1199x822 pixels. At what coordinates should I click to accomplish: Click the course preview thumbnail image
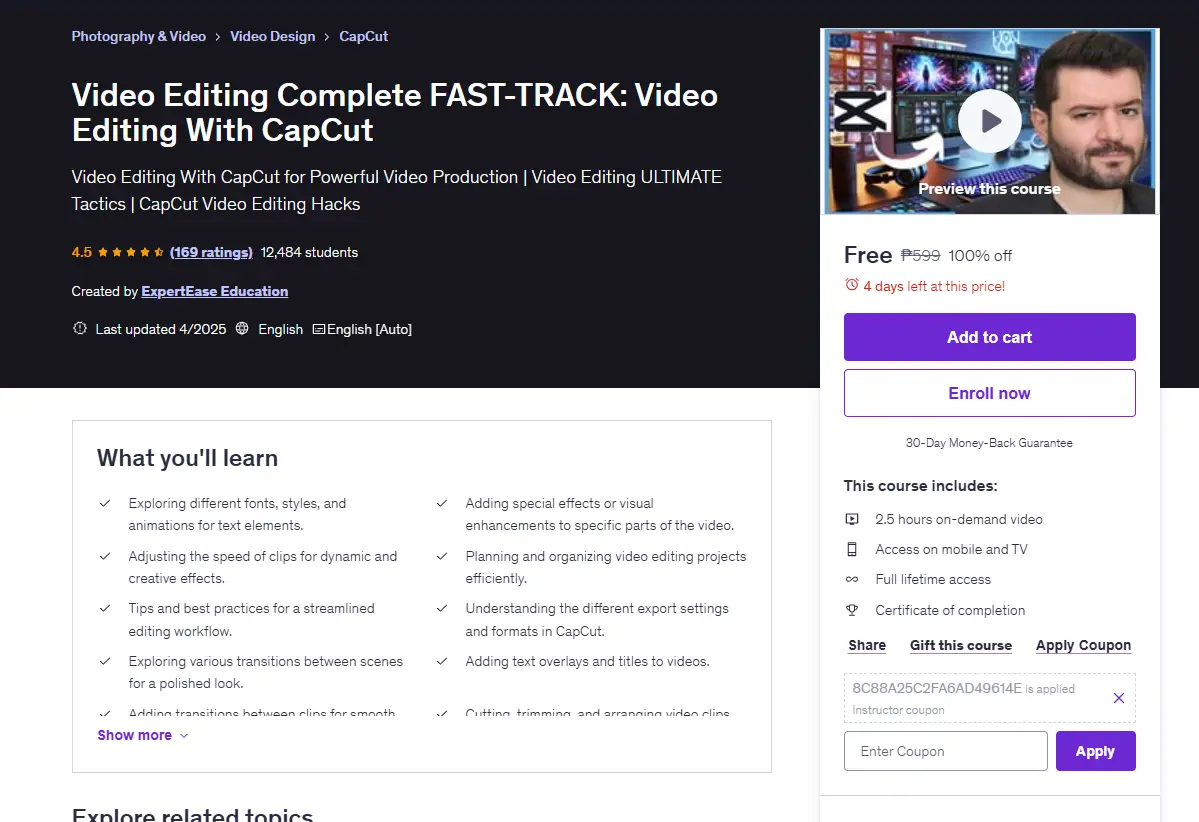989,121
